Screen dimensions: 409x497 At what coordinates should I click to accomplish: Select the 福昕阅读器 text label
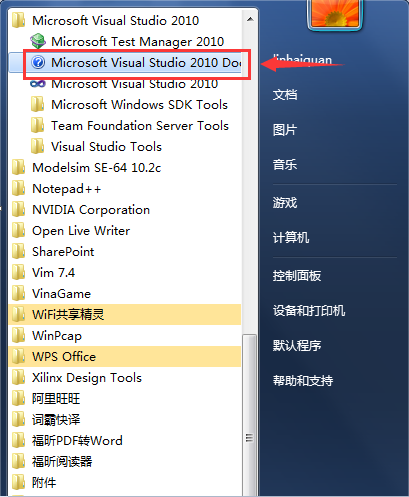(62, 462)
